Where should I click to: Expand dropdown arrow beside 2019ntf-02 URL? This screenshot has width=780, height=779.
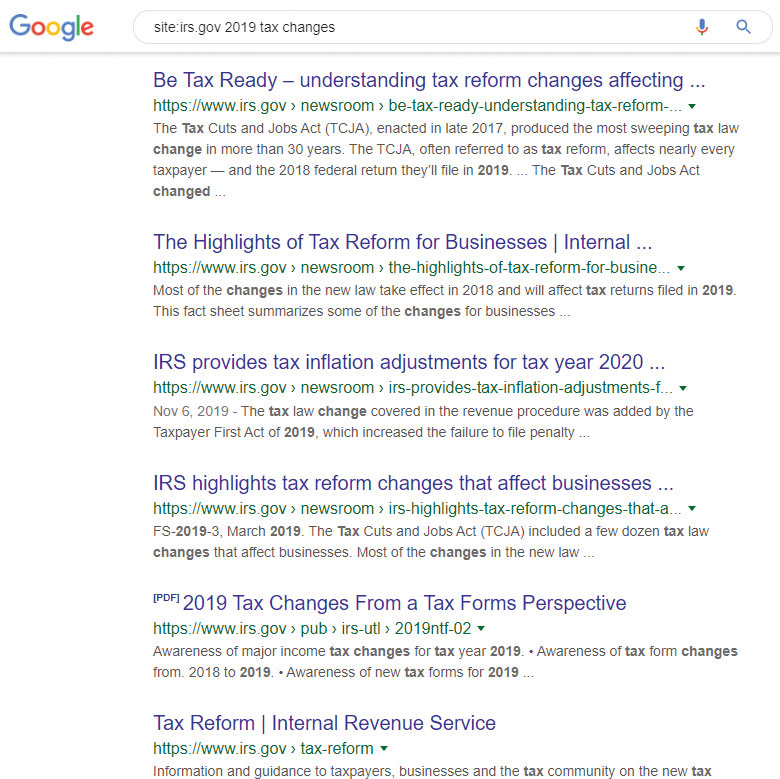coord(481,629)
